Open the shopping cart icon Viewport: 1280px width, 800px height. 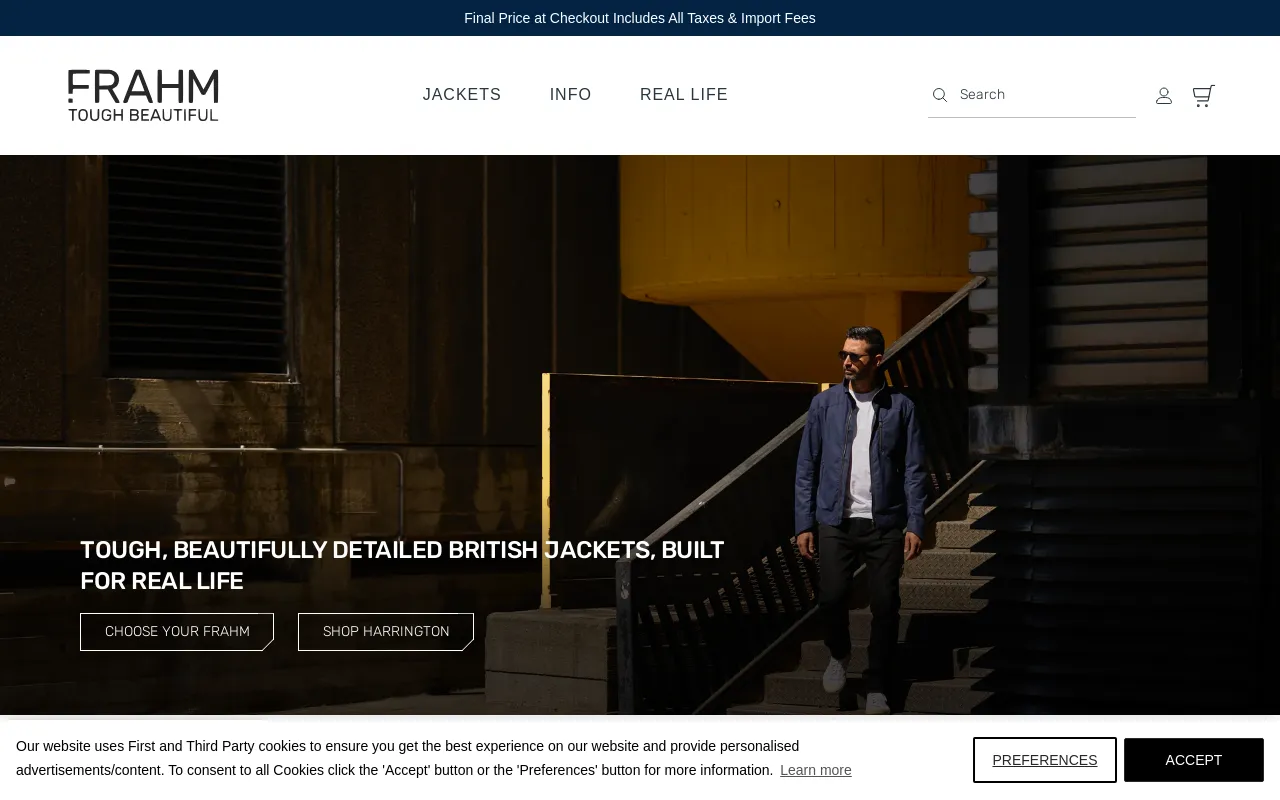(x=1204, y=95)
